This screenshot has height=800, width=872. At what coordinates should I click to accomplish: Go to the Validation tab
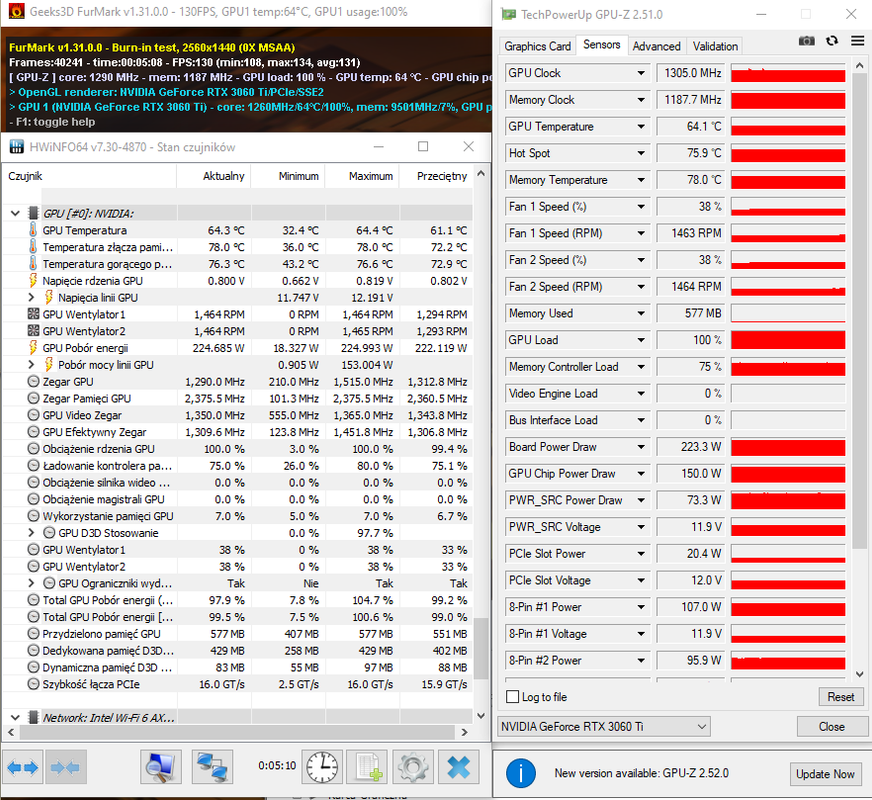tap(715, 46)
